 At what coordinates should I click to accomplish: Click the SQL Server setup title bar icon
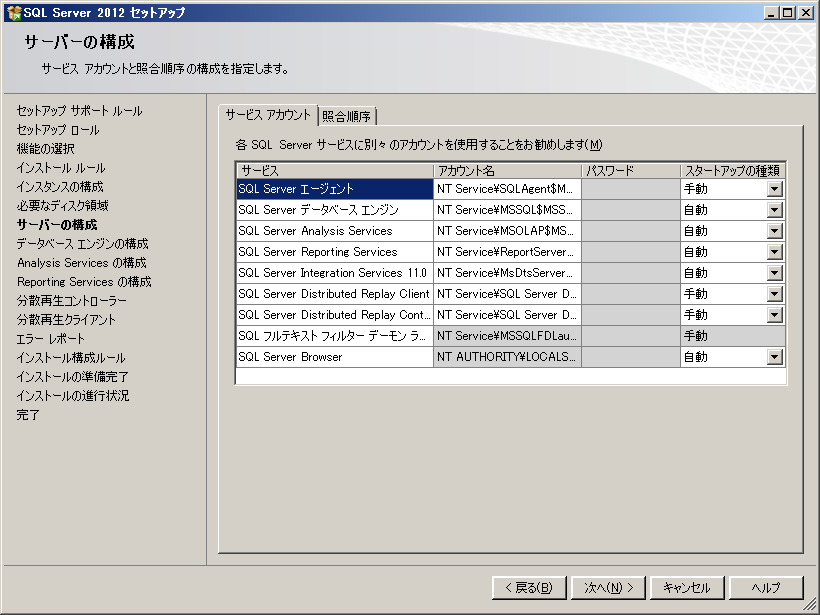click(x=12, y=12)
